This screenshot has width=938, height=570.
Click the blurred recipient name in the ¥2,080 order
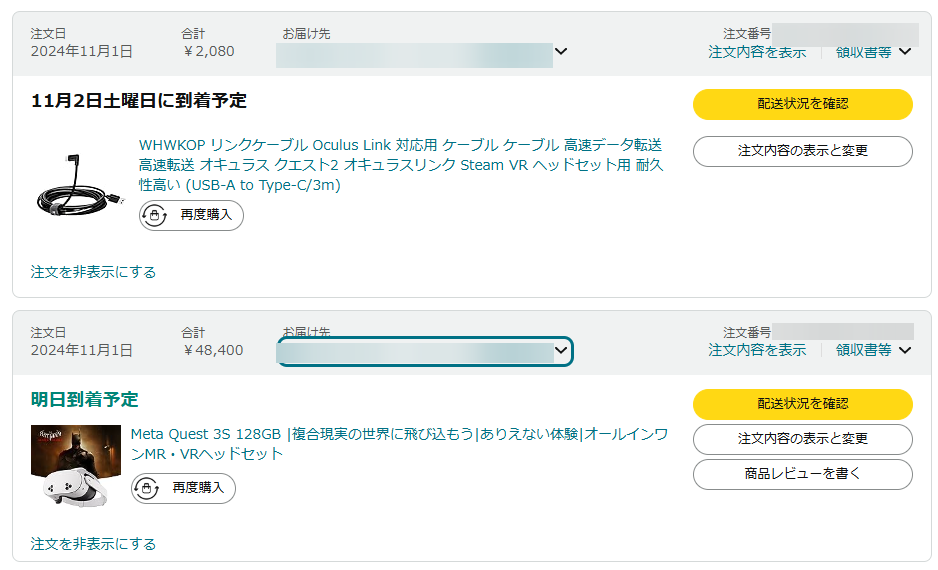pyautogui.click(x=413, y=55)
